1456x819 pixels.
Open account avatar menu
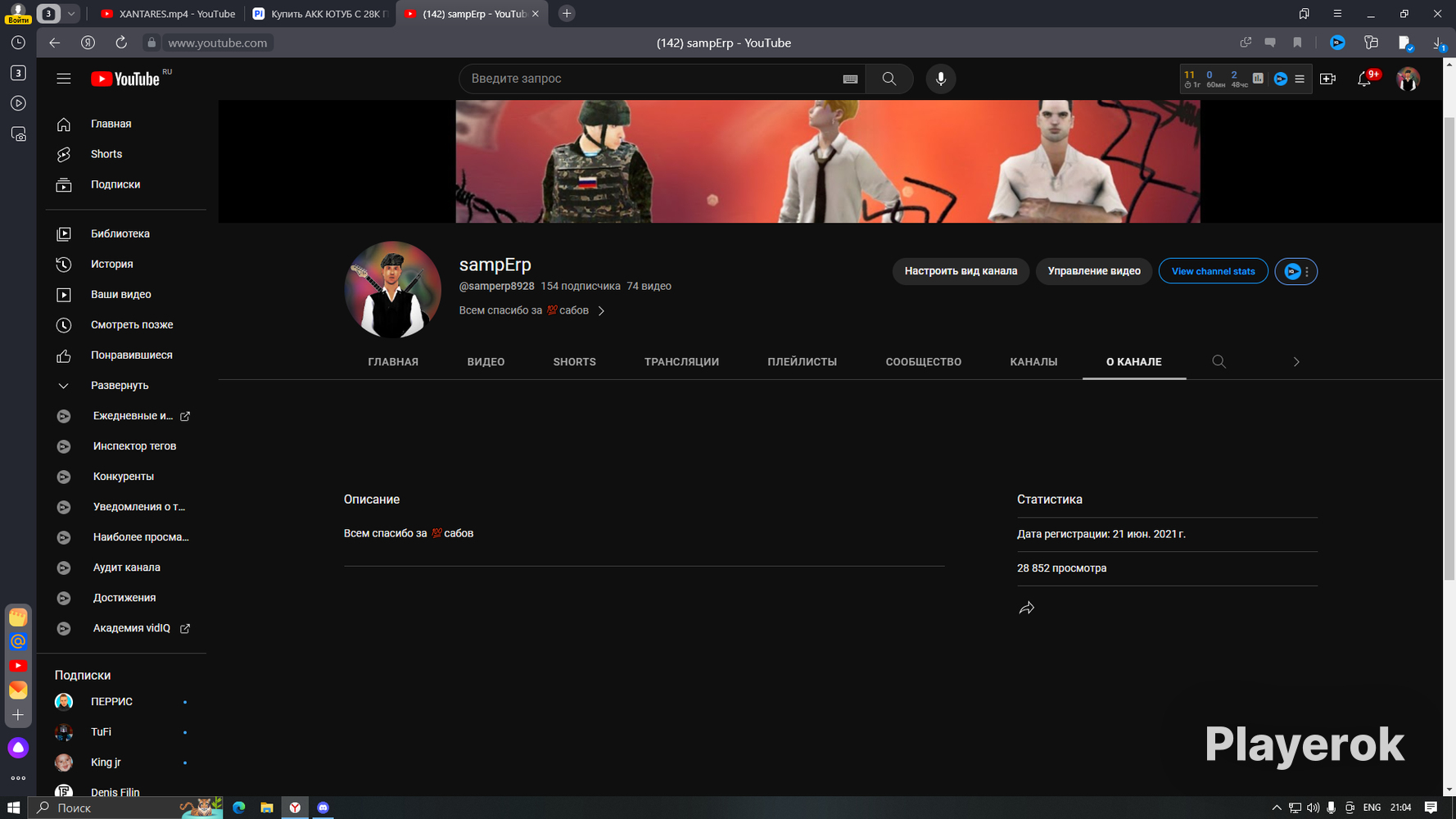coord(1408,79)
